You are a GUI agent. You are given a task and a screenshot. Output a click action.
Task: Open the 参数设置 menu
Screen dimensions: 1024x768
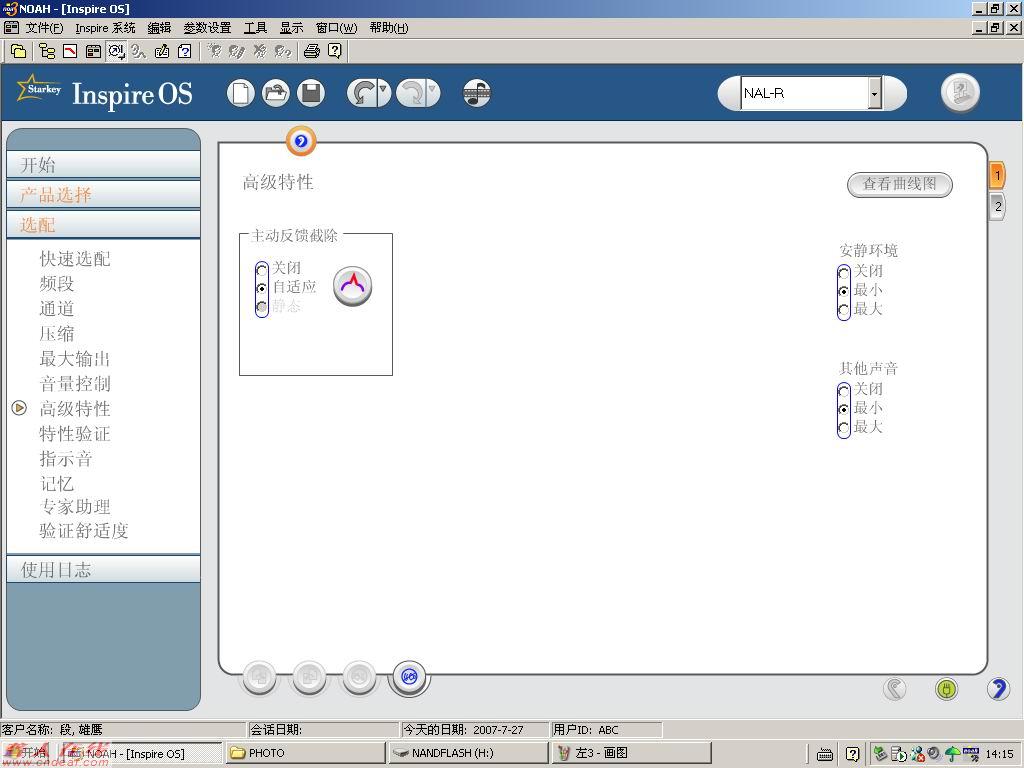[x=207, y=28]
